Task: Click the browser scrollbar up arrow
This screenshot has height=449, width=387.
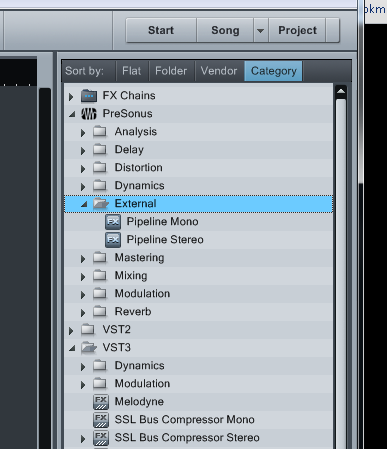Action: click(x=341, y=91)
